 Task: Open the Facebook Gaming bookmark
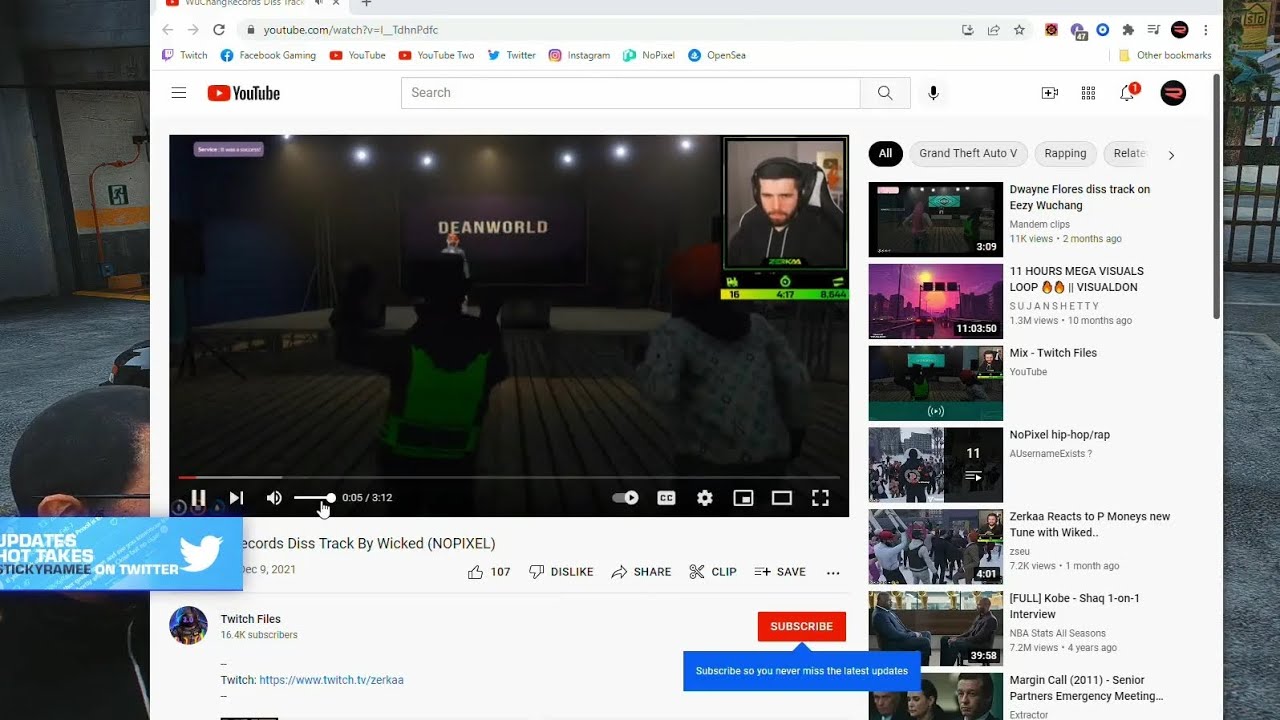(268, 55)
